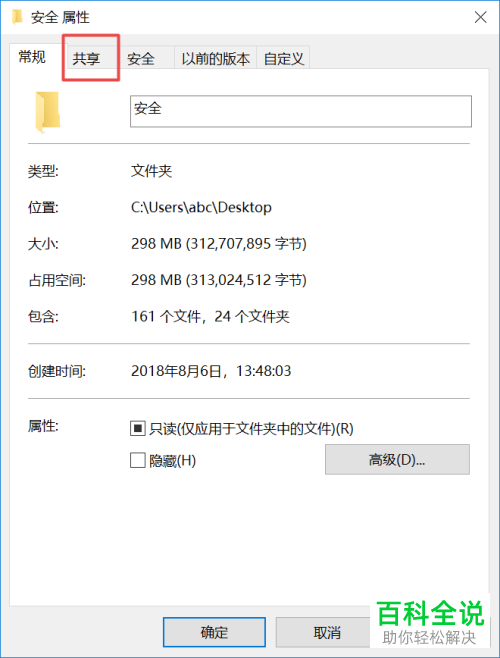
Task: Open the 高级(D)... advanced attributes button
Action: 397,460
